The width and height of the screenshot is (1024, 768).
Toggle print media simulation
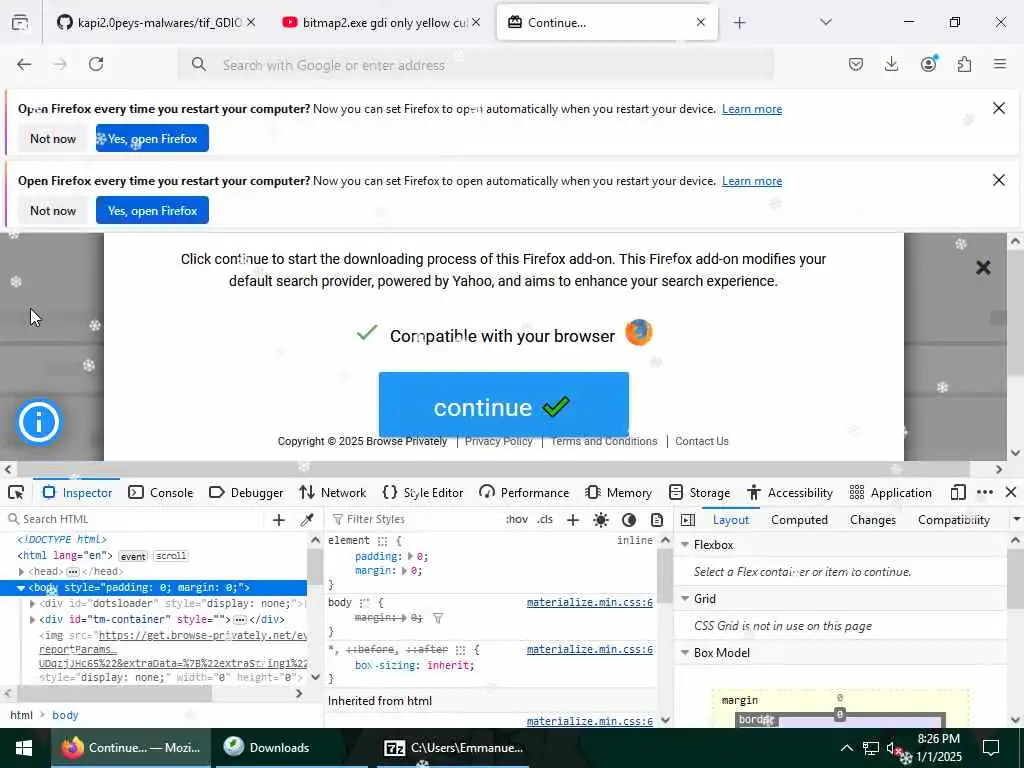(x=657, y=520)
